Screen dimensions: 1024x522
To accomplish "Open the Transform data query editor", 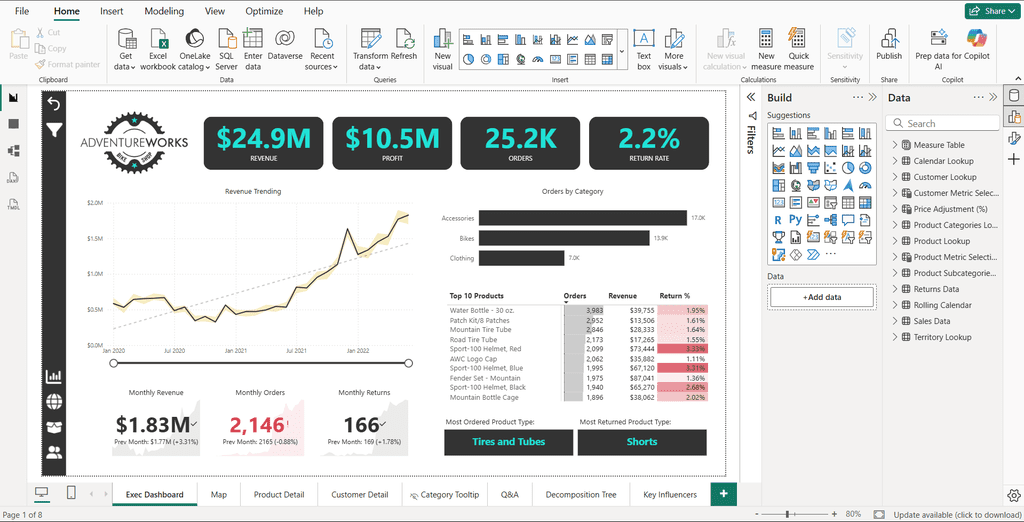I will point(370,45).
